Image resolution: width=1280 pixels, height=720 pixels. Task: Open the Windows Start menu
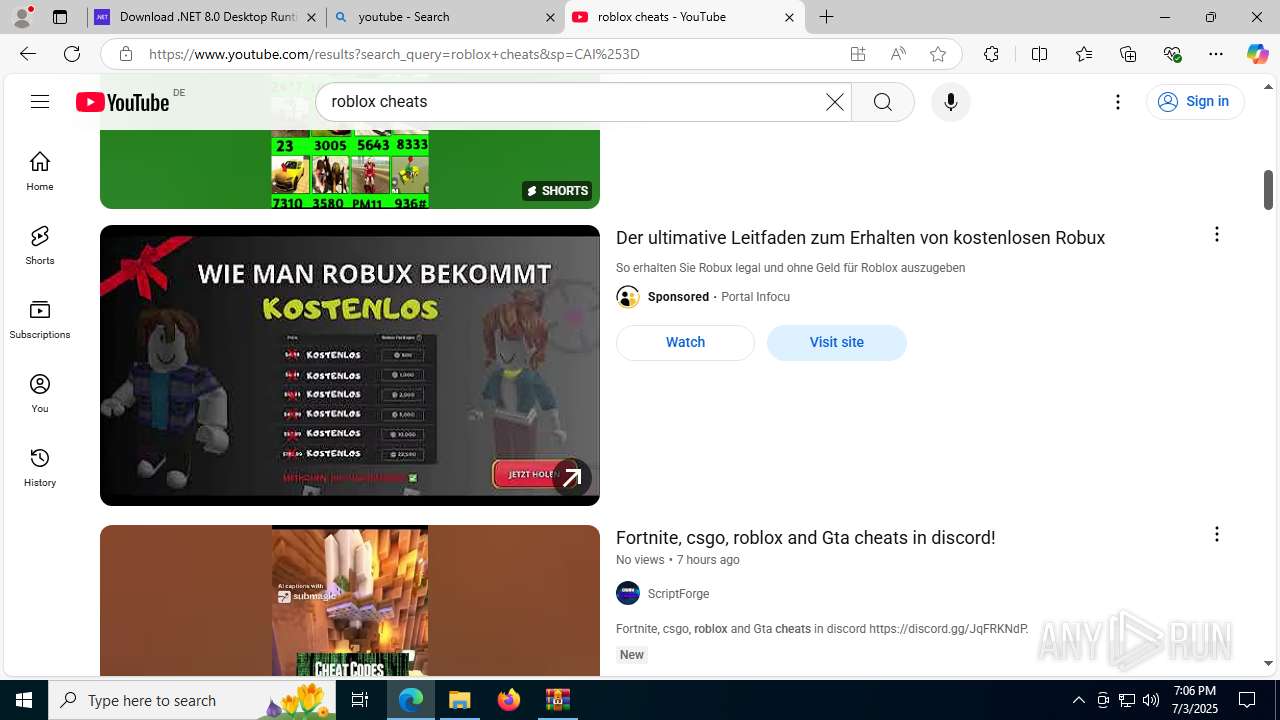click(x=24, y=700)
